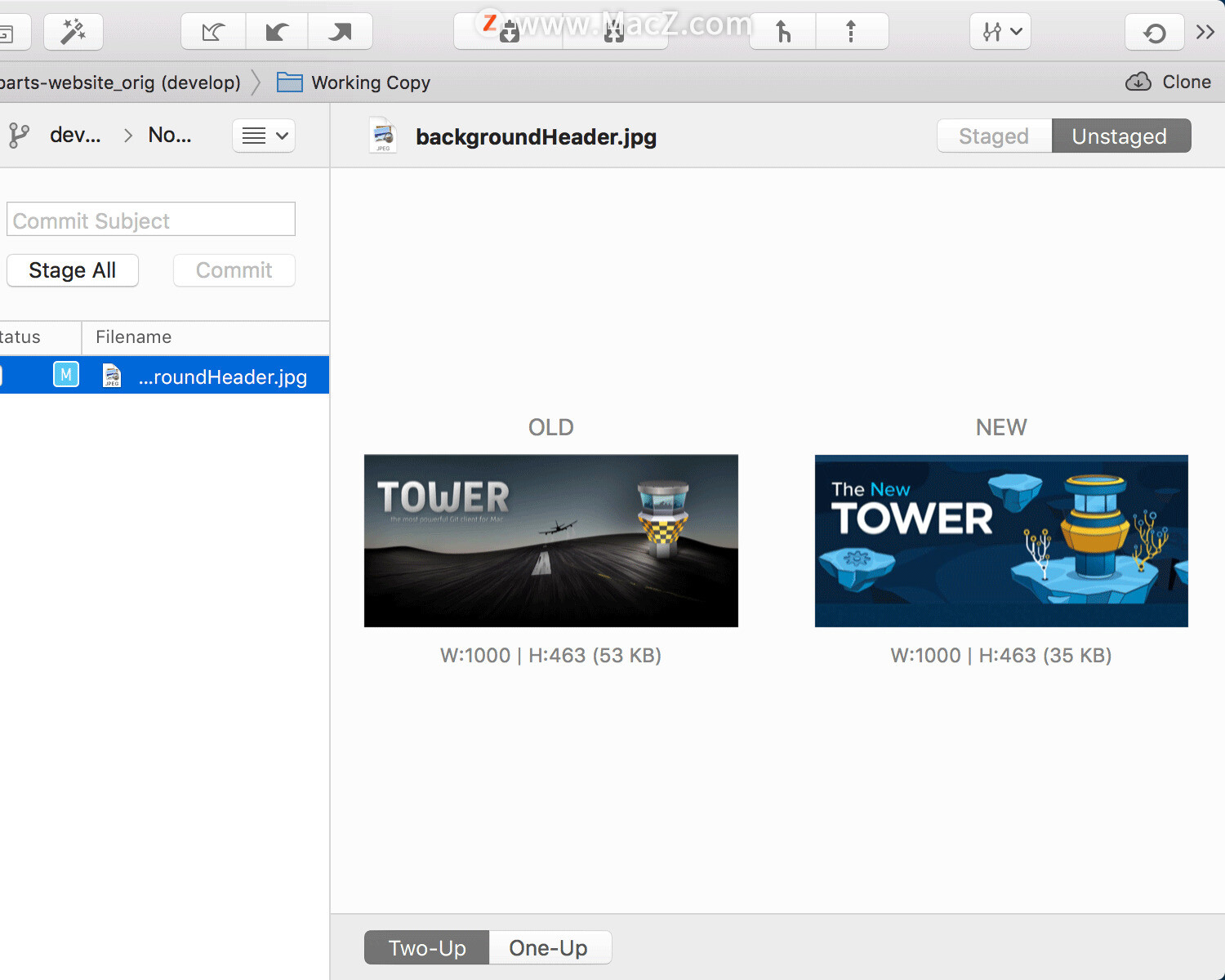Image resolution: width=1225 pixels, height=980 pixels.
Task: Click the JPEG icon beside backgroundHeader.jpg title
Action: pos(383,136)
